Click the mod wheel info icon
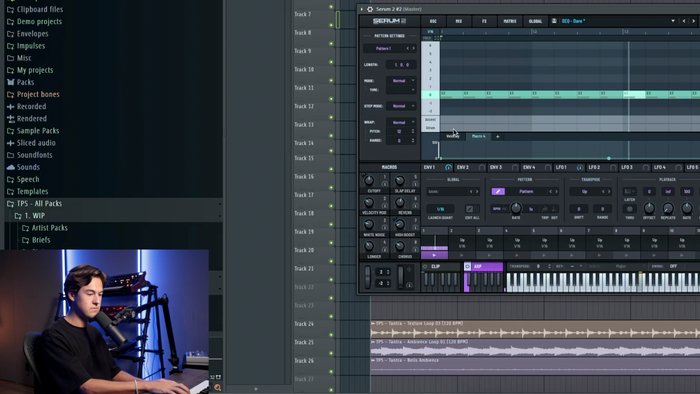Image resolution: width=700 pixels, height=394 pixels. (x=409, y=285)
